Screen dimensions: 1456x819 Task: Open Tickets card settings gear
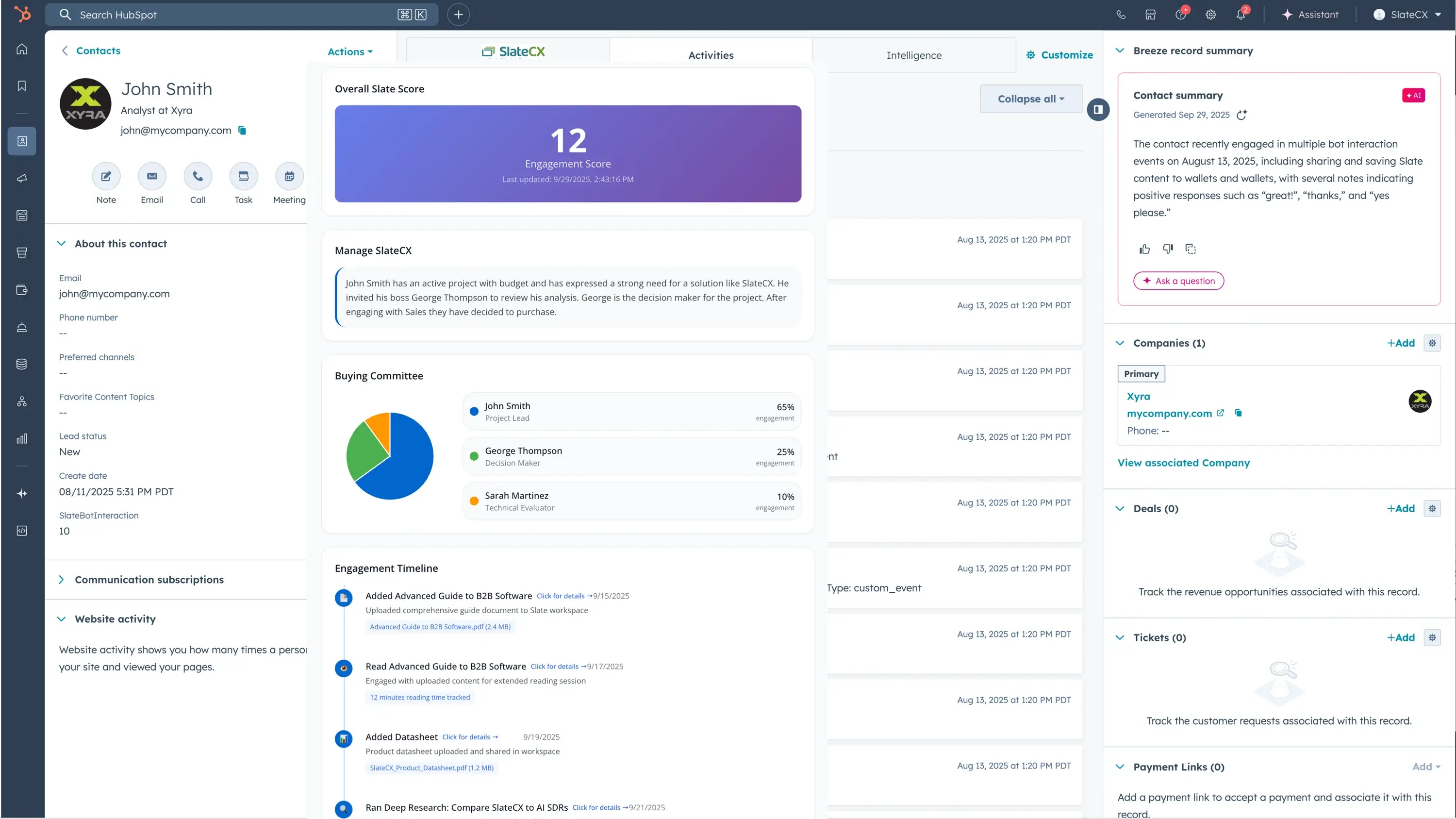coord(1432,637)
